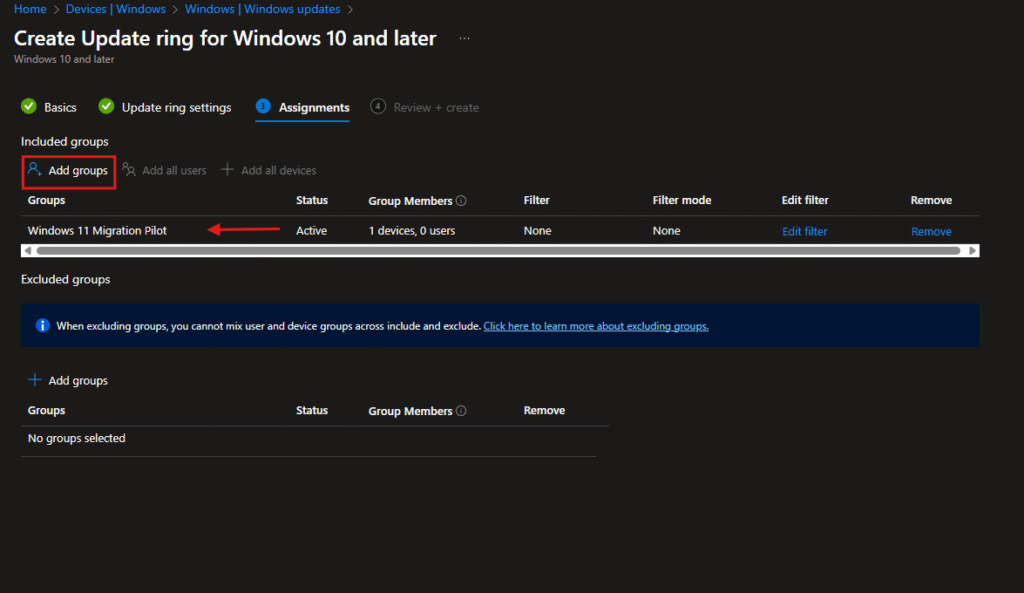Click the Add groups icon under Included groups
Viewport: 1024px width, 593px height.
pos(34,170)
